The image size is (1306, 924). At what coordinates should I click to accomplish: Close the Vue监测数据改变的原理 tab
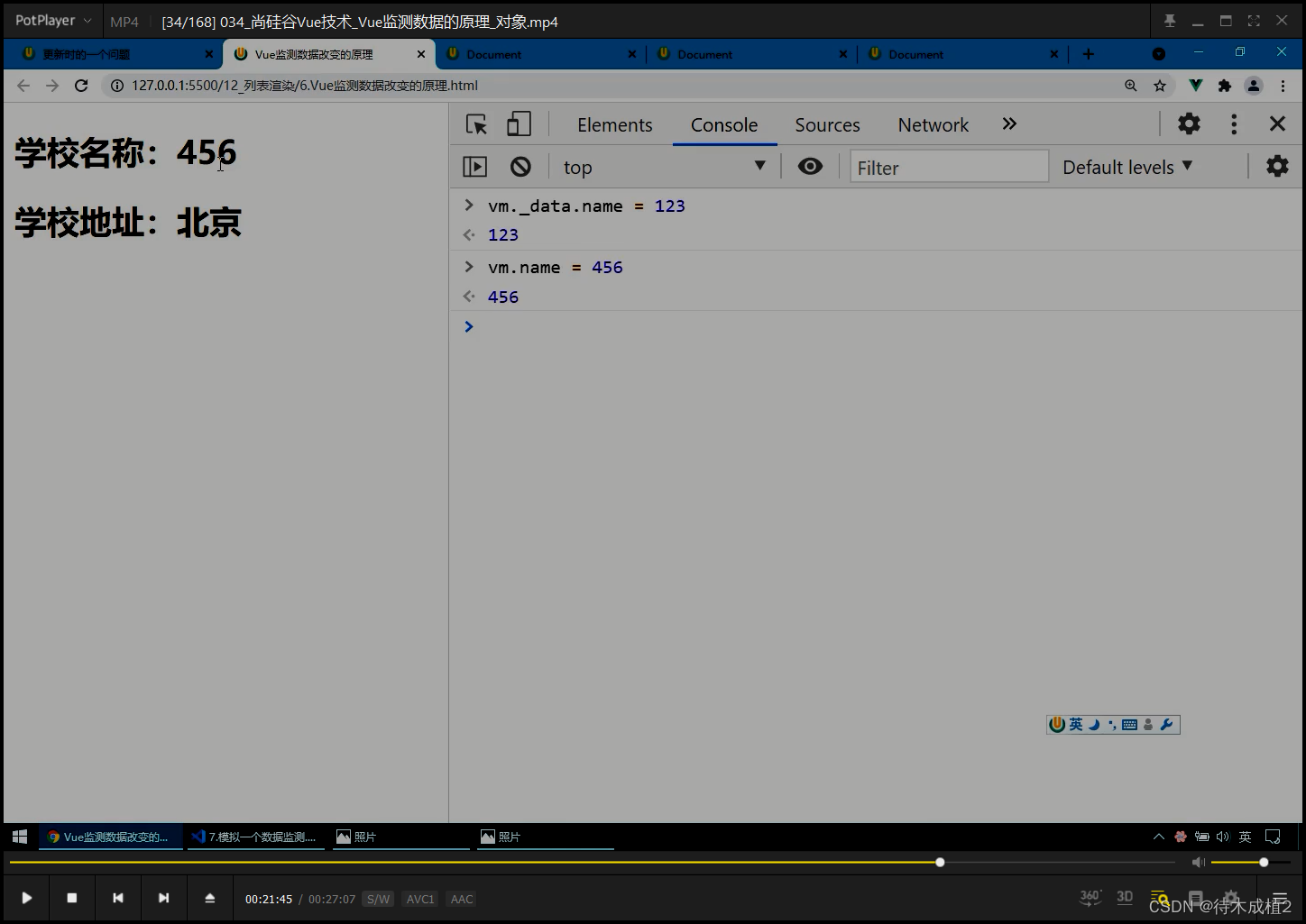click(420, 54)
